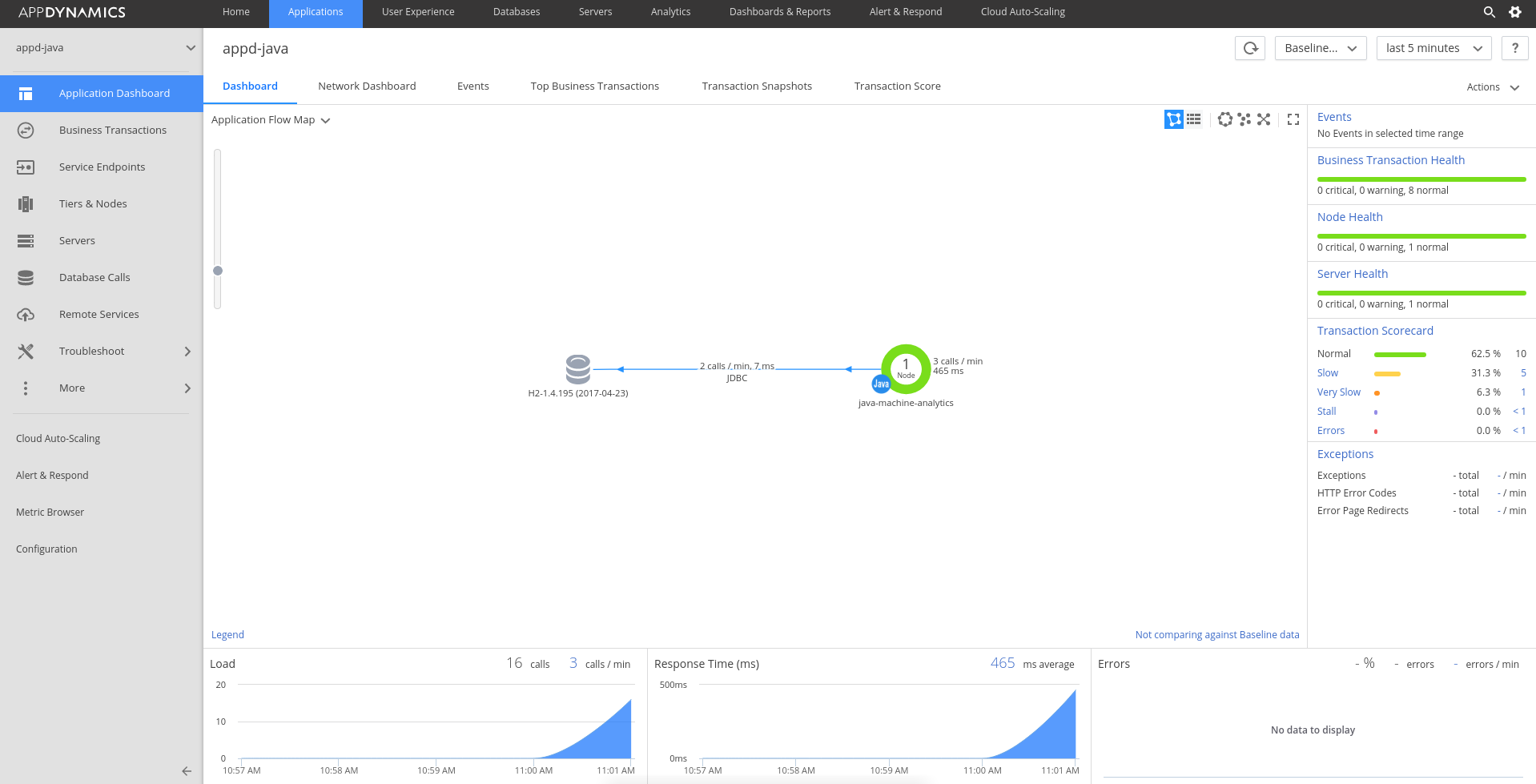Open the Actions dropdown menu
This screenshot has height=784, width=1536.
pos(1493,87)
